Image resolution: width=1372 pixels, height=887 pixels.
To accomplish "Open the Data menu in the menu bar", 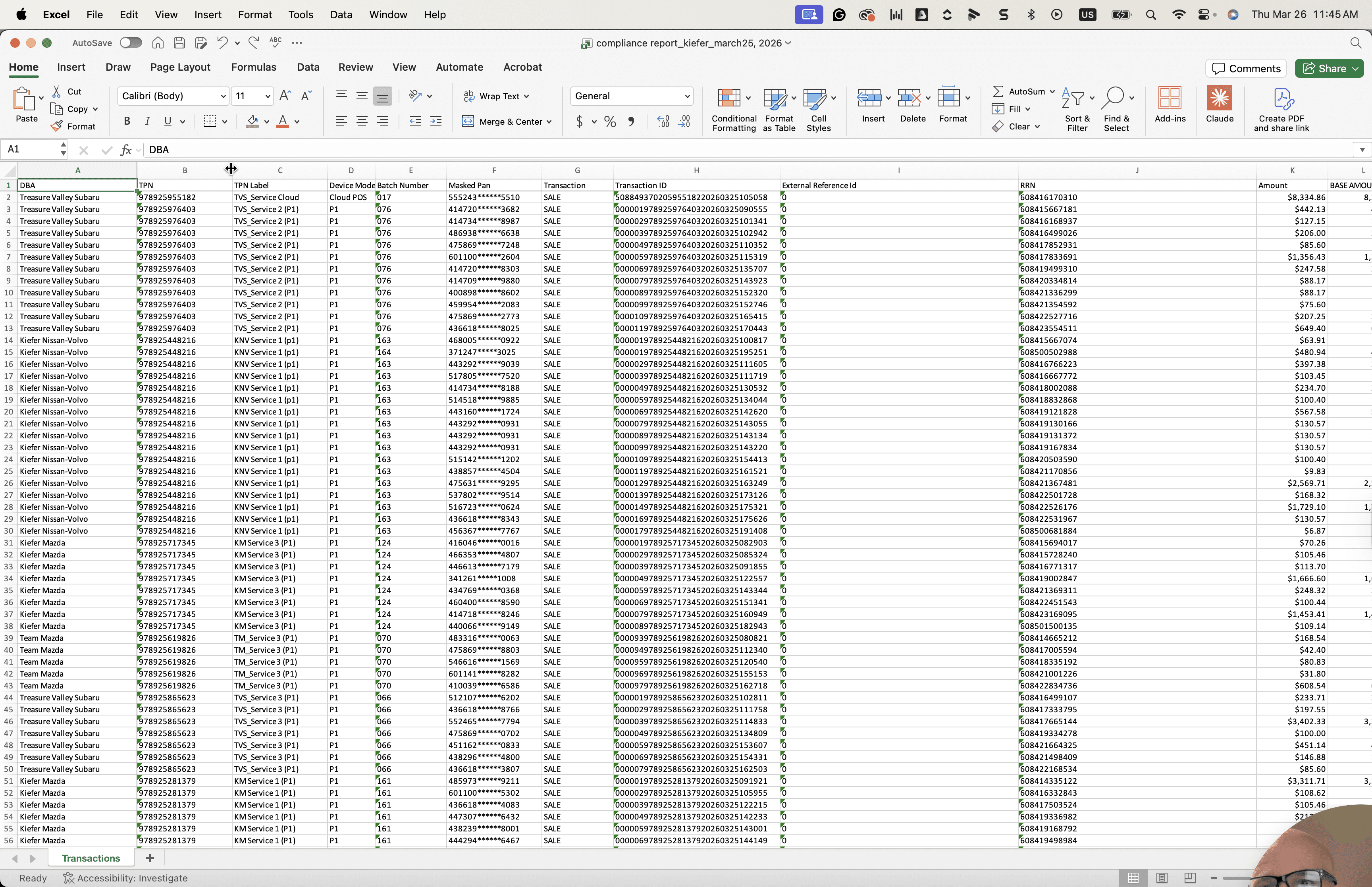I will pos(341,14).
